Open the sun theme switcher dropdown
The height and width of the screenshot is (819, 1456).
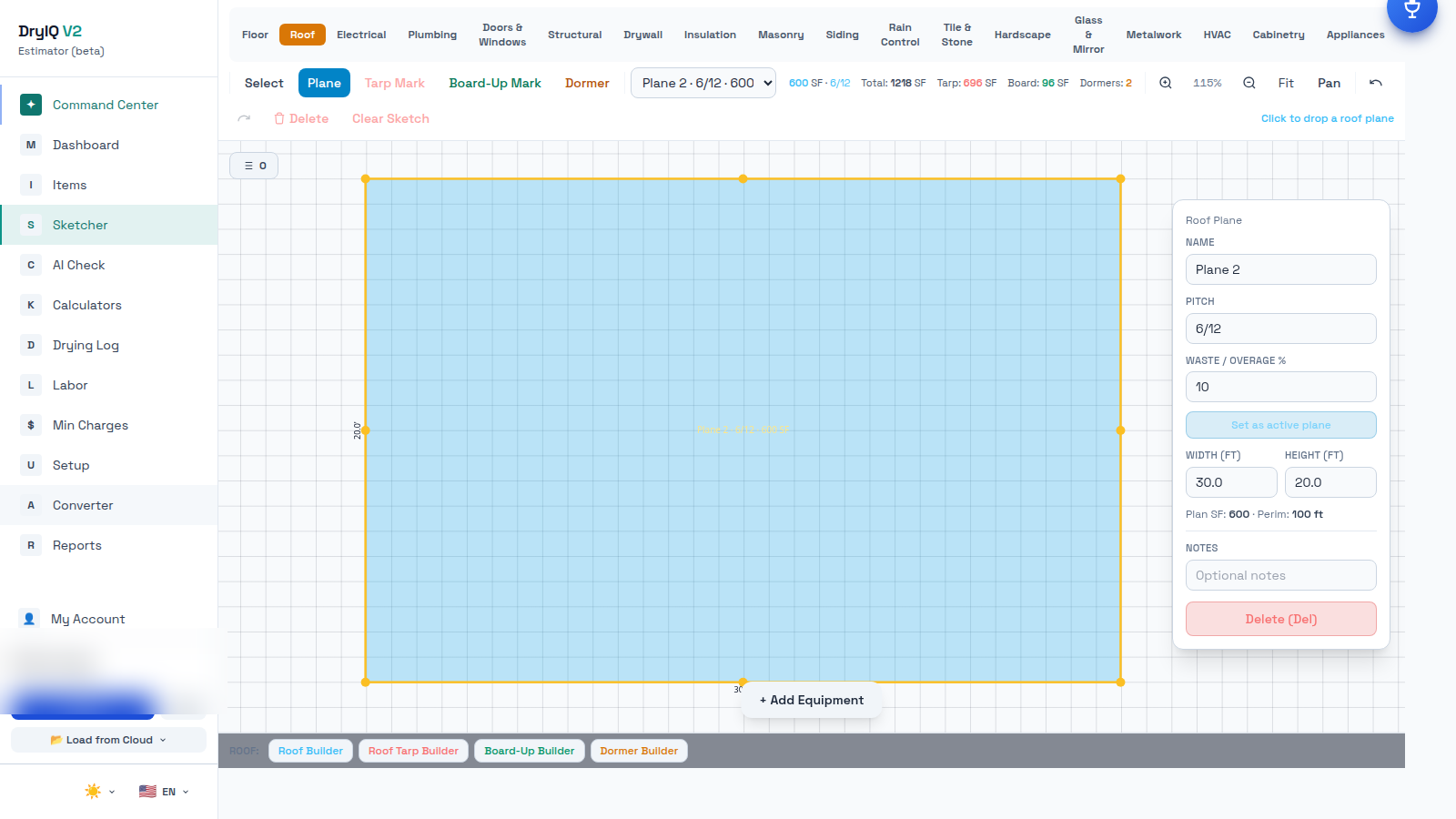[100, 792]
